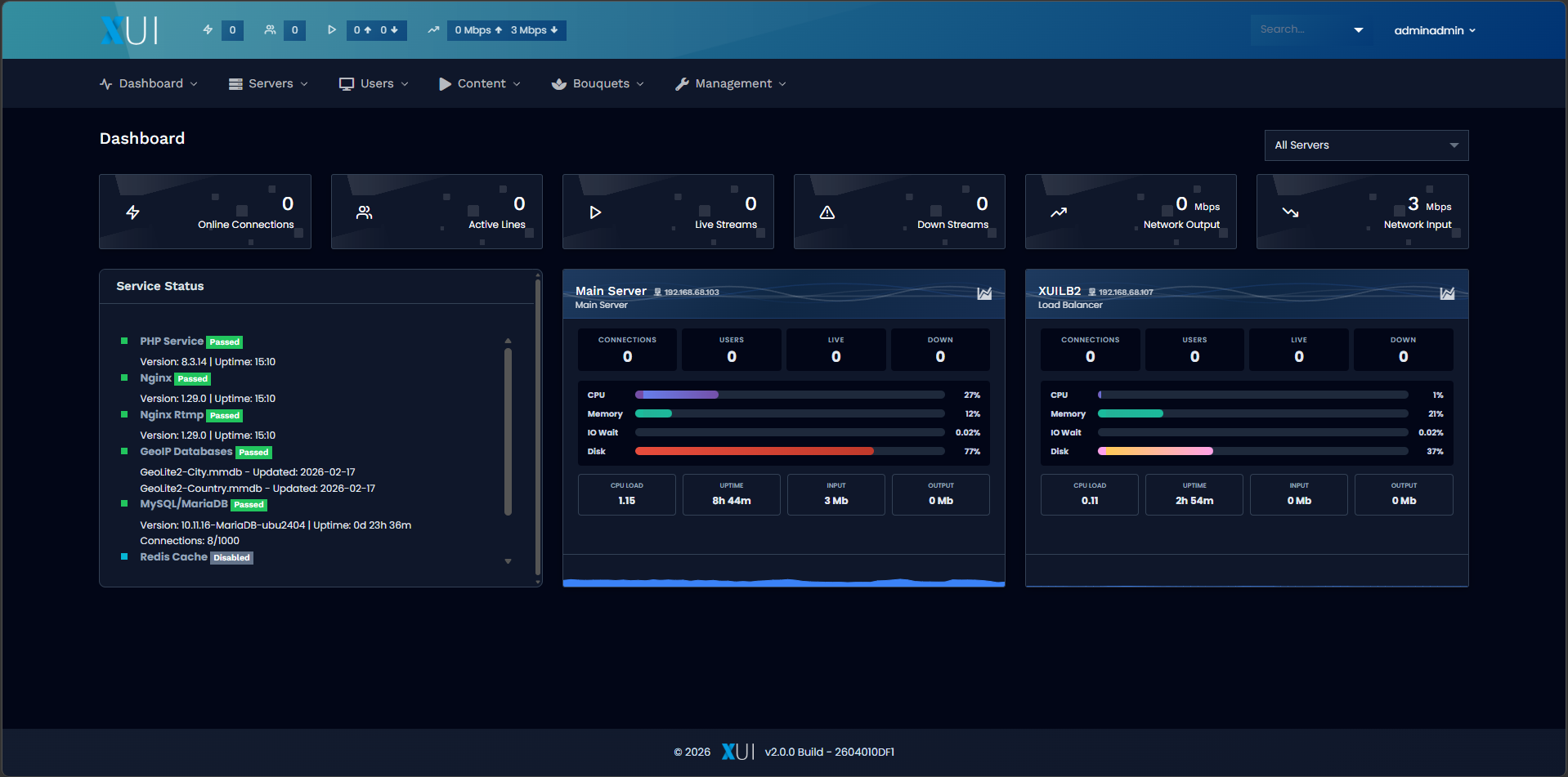Click XUILB2 Memory usage bar
Image resolution: width=1568 pixels, height=777 pixels.
[1252, 413]
